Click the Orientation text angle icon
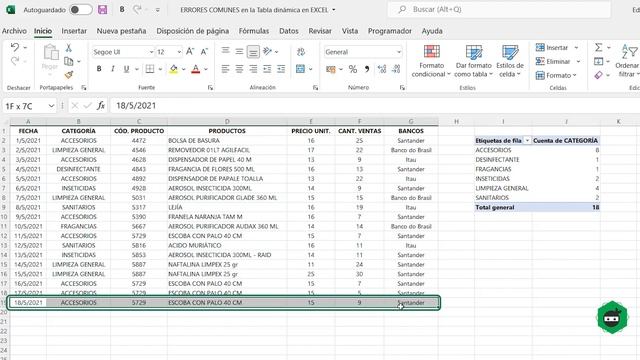 coord(268,51)
